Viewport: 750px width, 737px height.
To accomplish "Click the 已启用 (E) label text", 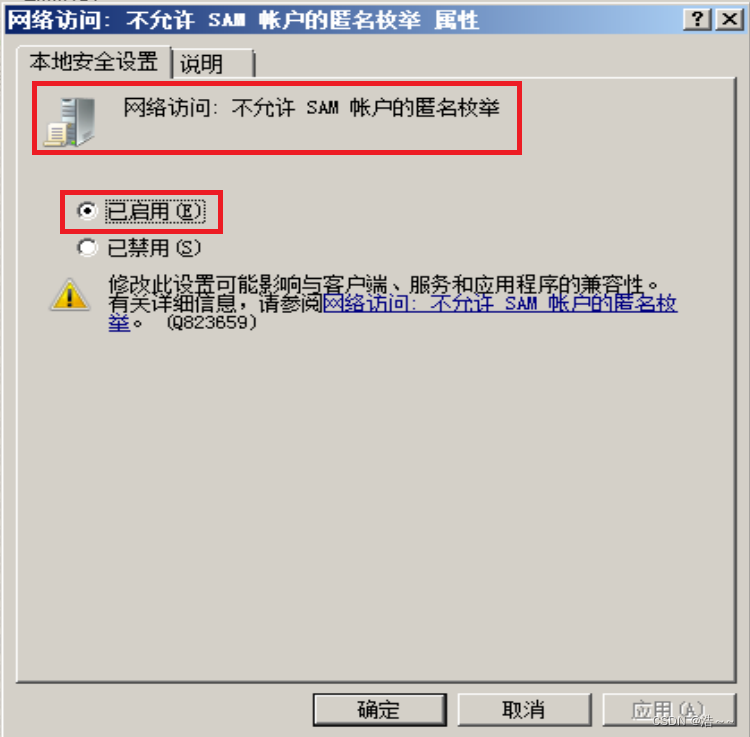I will tap(155, 211).
